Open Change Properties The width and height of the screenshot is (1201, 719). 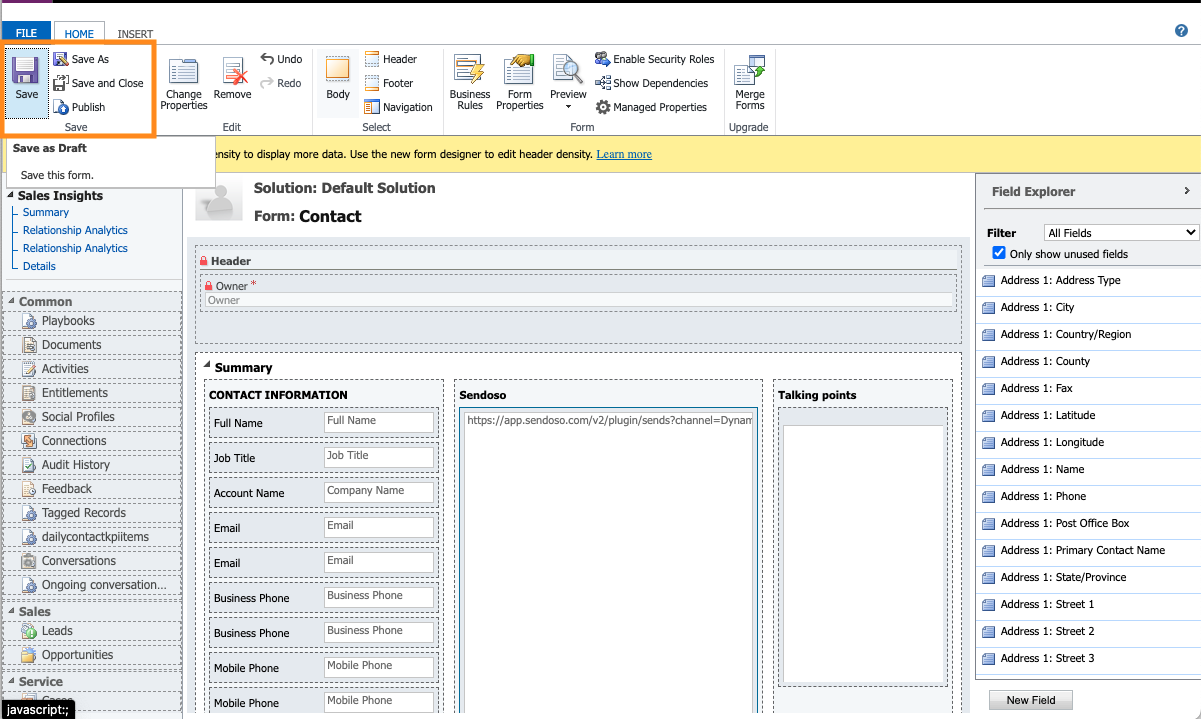pyautogui.click(x=184, y=83)
